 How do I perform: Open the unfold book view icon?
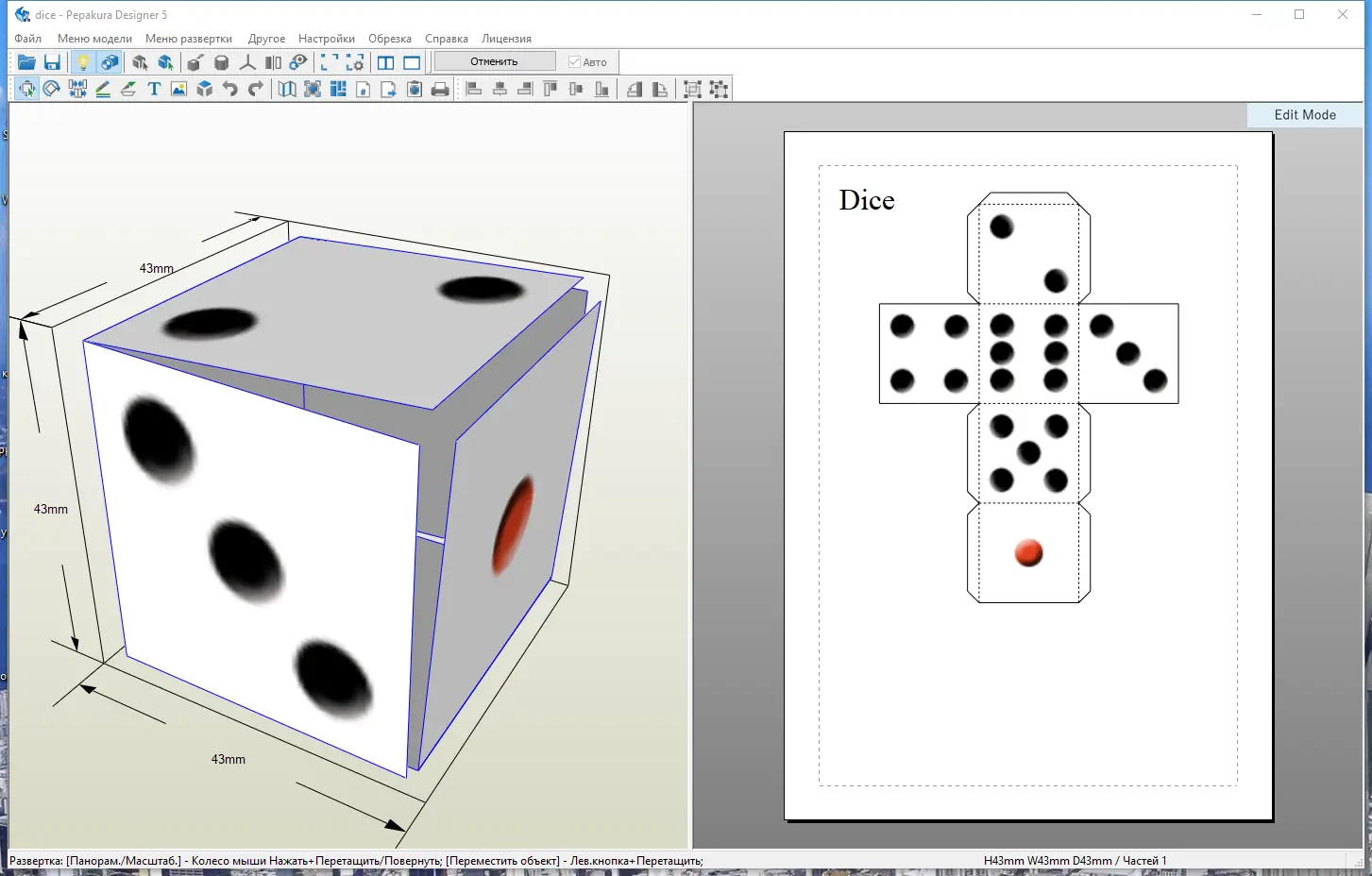286,89
